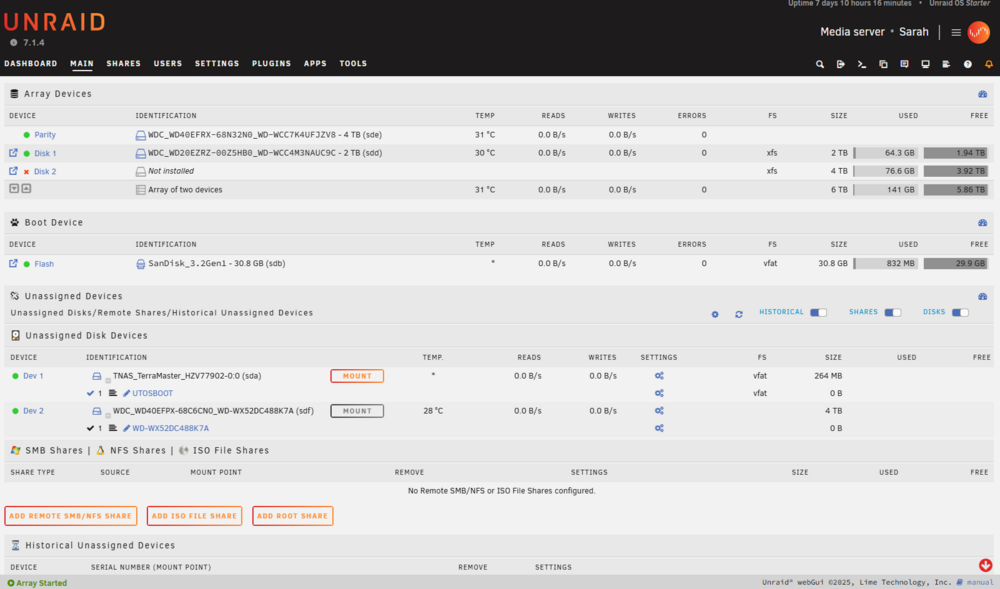Open the search icon in header

coord(820,64)
